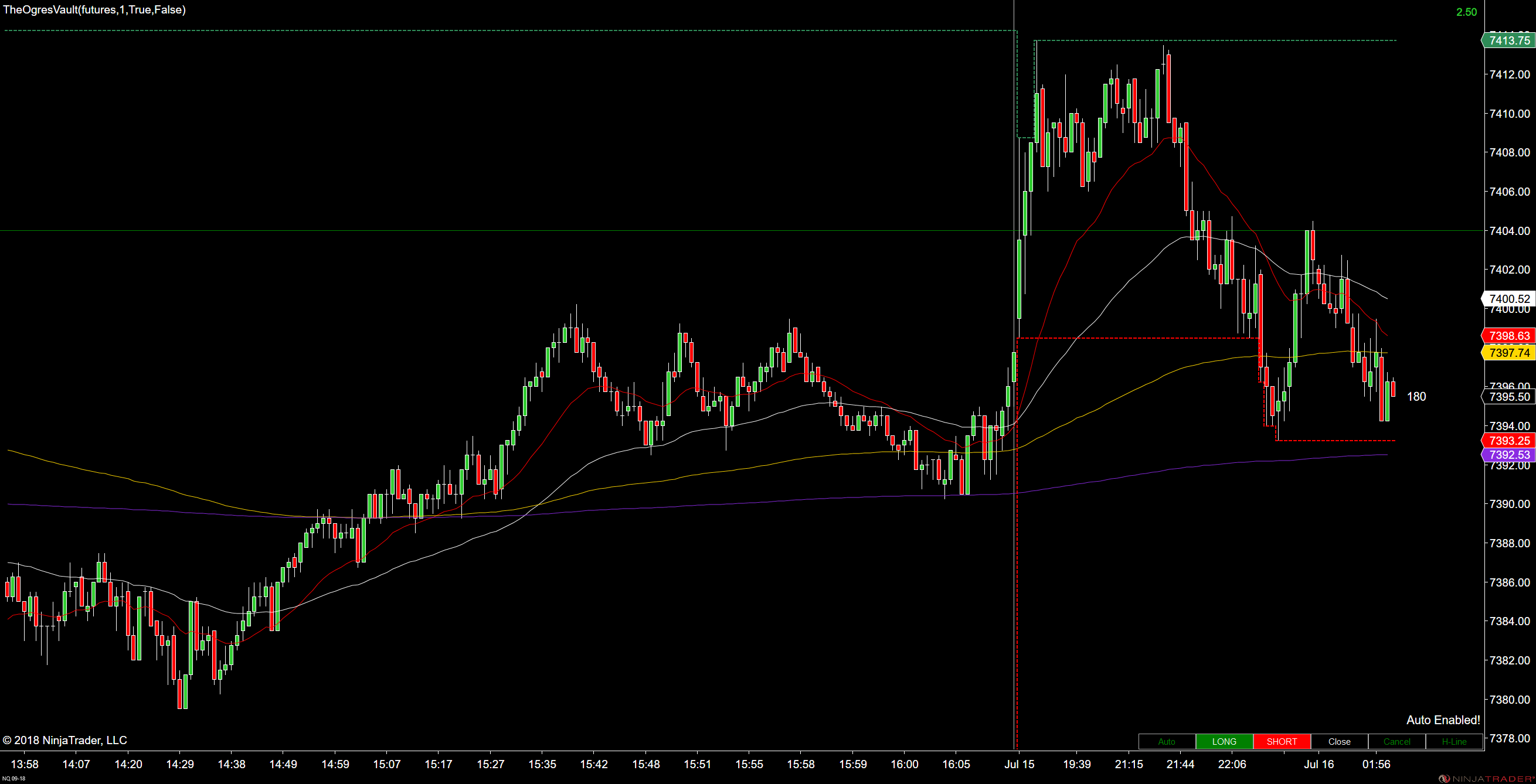The image size is (1536, 784).
Task: Select the red 7393.25 price marker
Action: 1508,441
